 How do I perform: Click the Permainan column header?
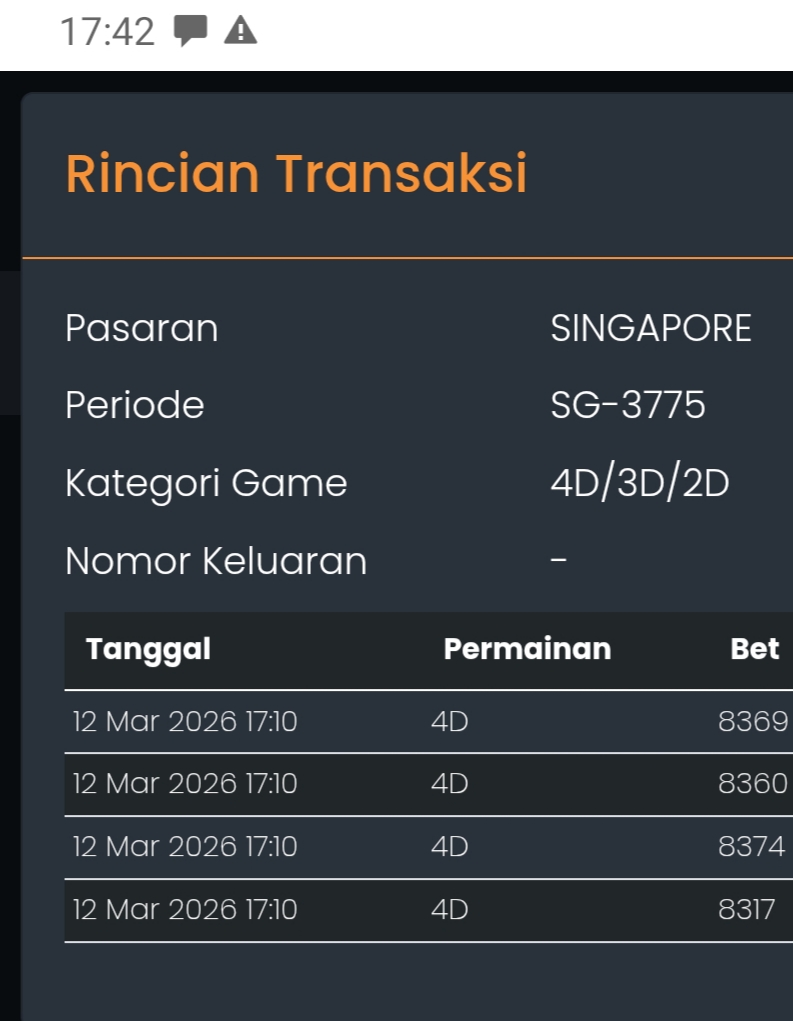527,649
